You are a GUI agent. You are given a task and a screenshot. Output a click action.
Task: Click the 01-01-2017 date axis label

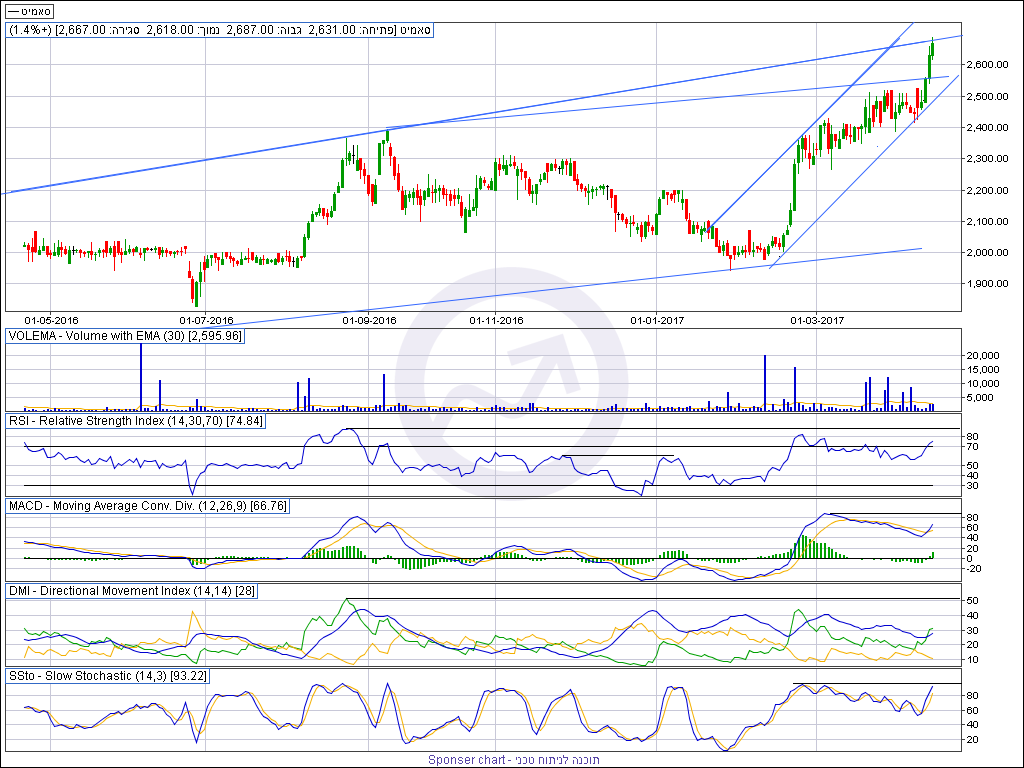tap(657, 321)
